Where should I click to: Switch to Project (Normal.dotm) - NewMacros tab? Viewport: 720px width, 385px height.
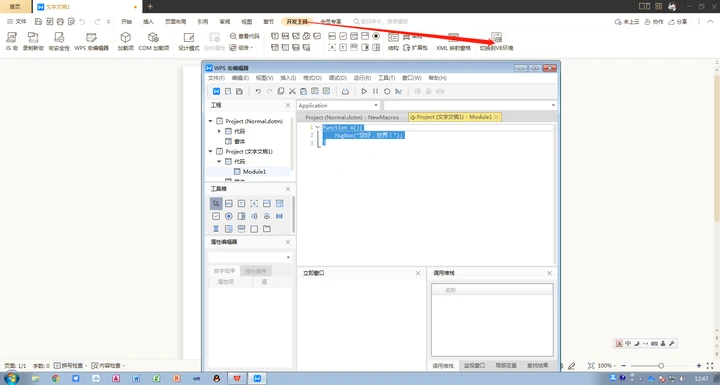coord(352,117)
